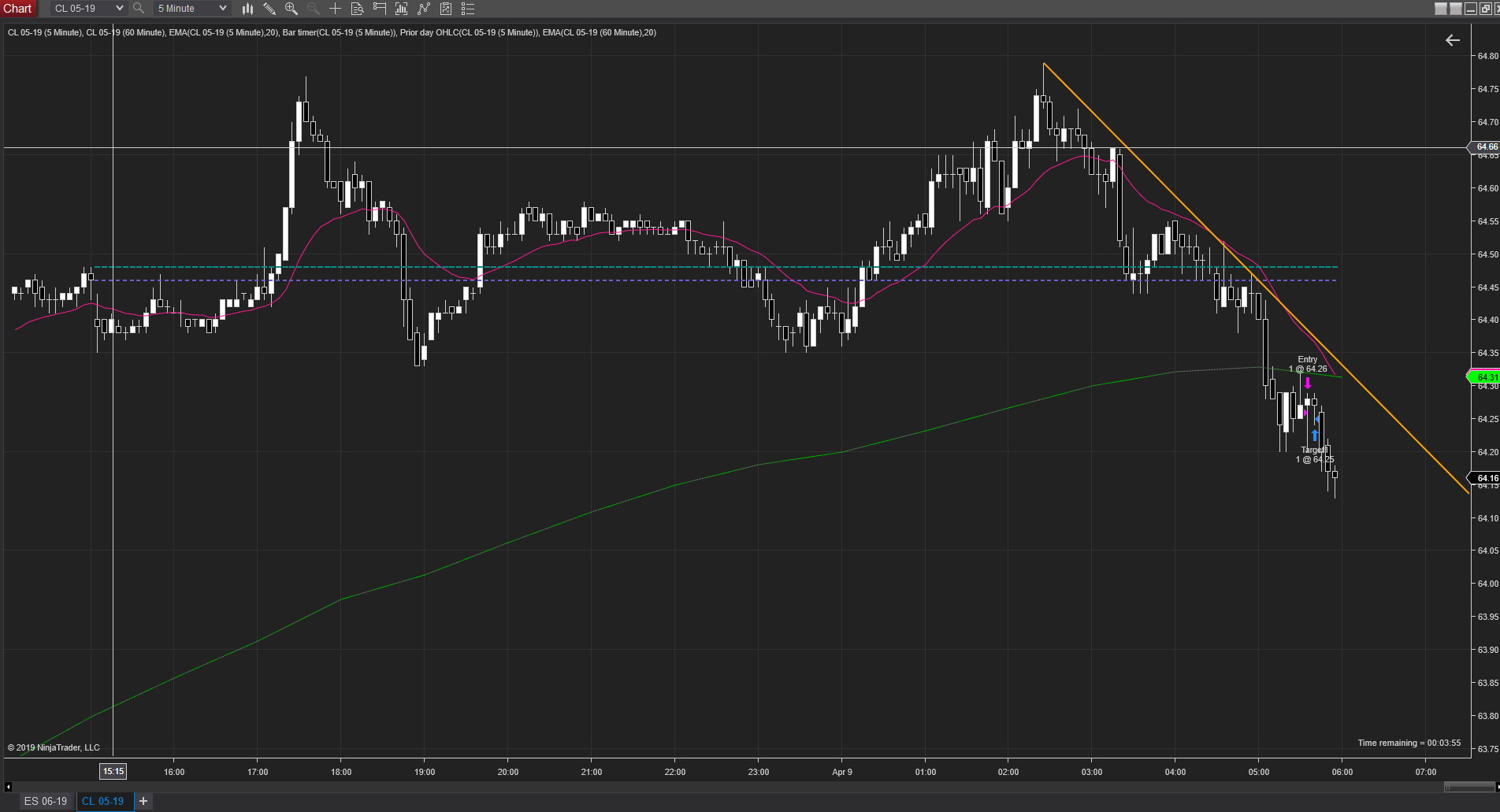
Task: Click the instrument search magnifier icon
Action: click(x=139, y=9)
